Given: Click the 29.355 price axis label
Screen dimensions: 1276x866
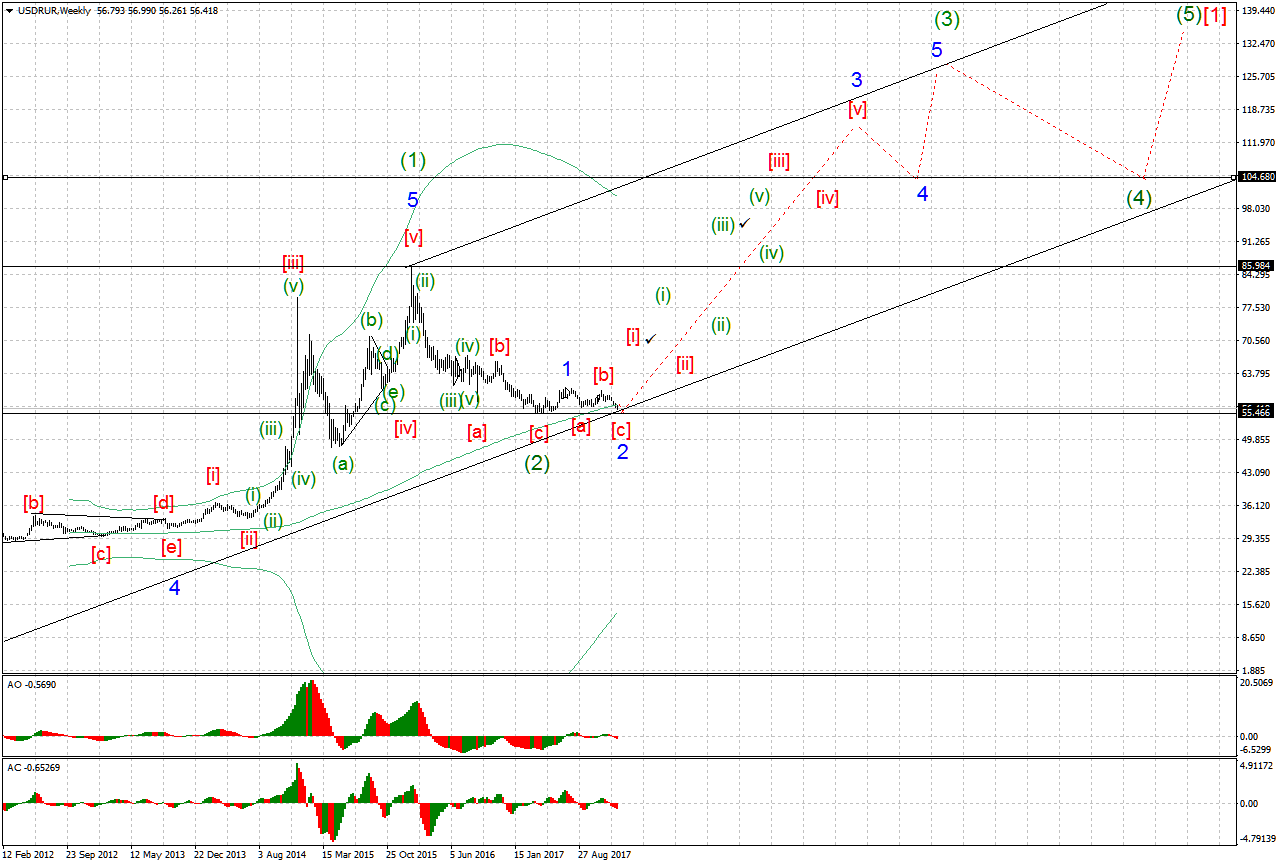Looking at the screenshot, I should [1256, 538].
